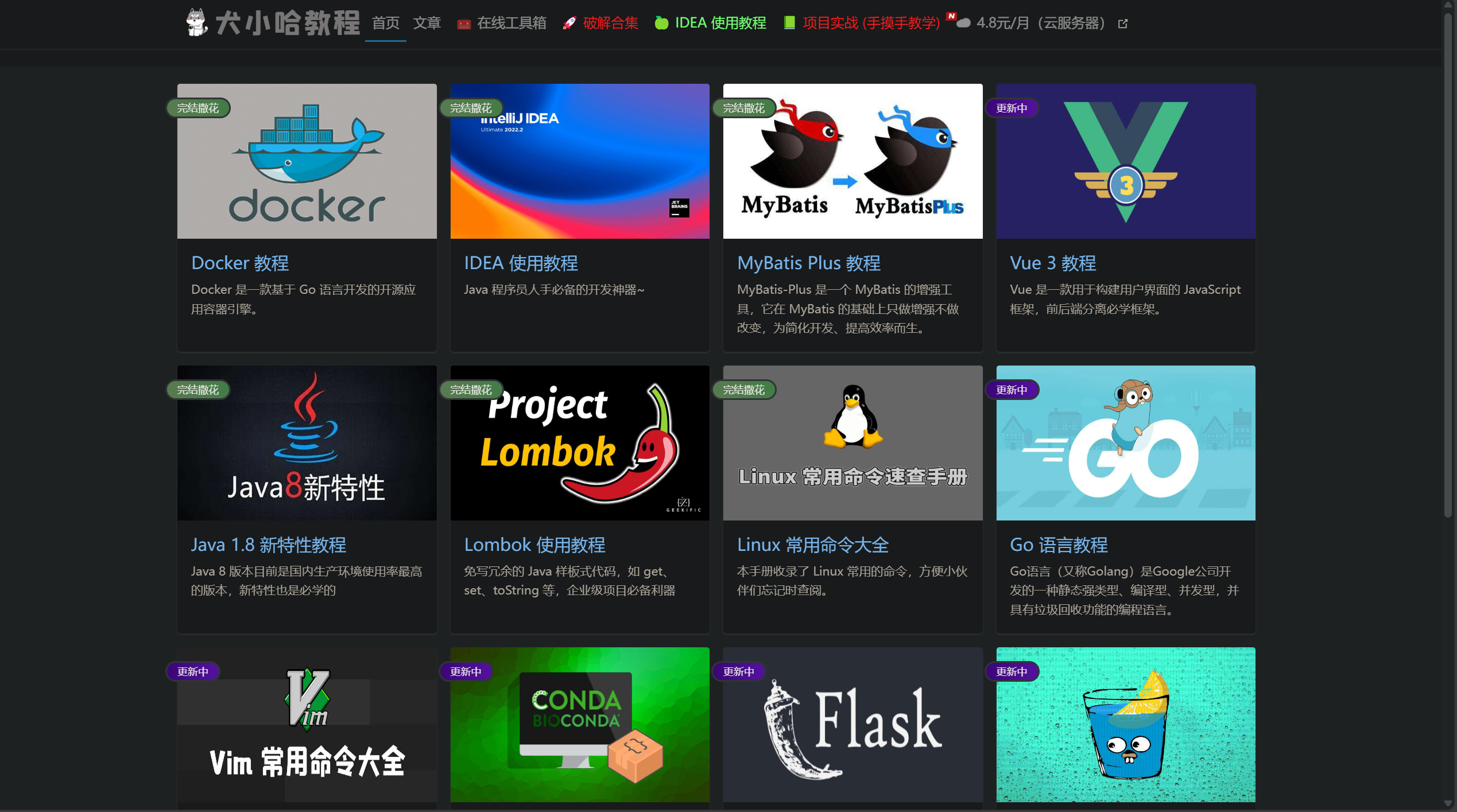Open the 在线工具箱 menu item
The height and width of the screenshot is (812, 1457).
coord(511,23)
